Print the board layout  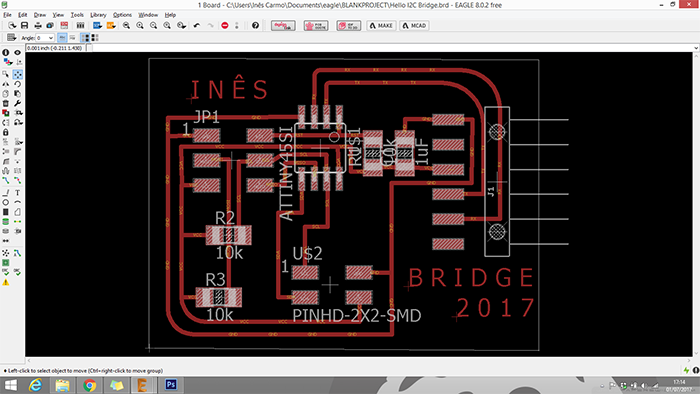[x=38, y=25]
